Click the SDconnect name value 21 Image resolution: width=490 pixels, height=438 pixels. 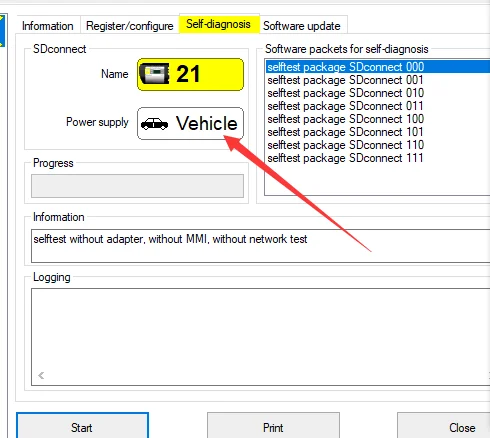pos(188,74)
